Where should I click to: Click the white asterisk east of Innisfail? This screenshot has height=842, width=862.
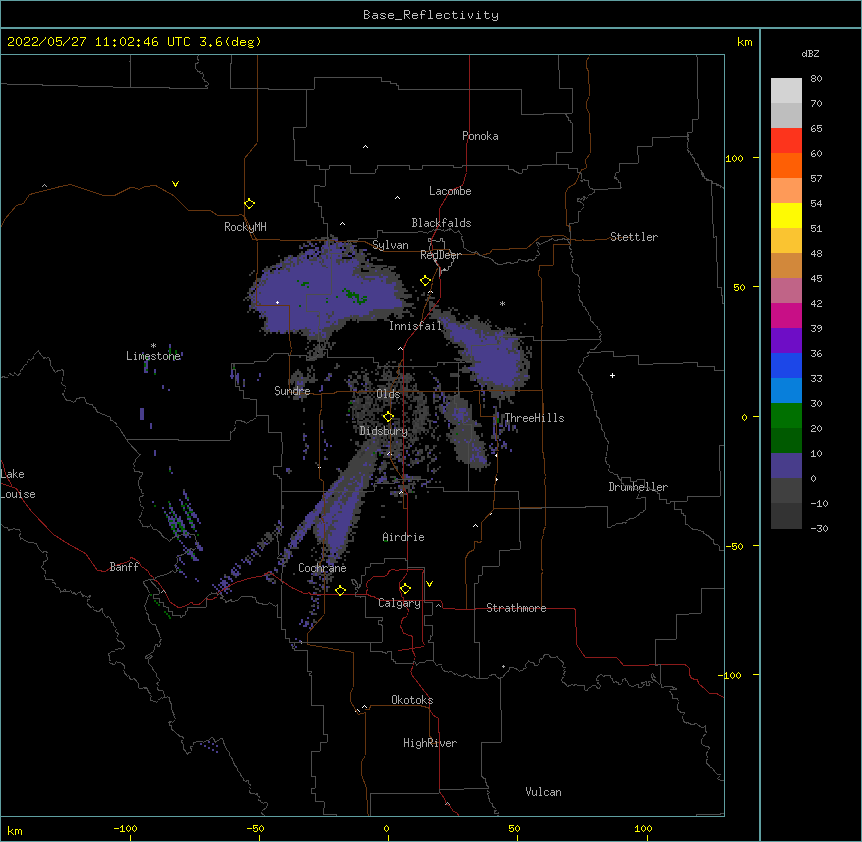point(502,303)
